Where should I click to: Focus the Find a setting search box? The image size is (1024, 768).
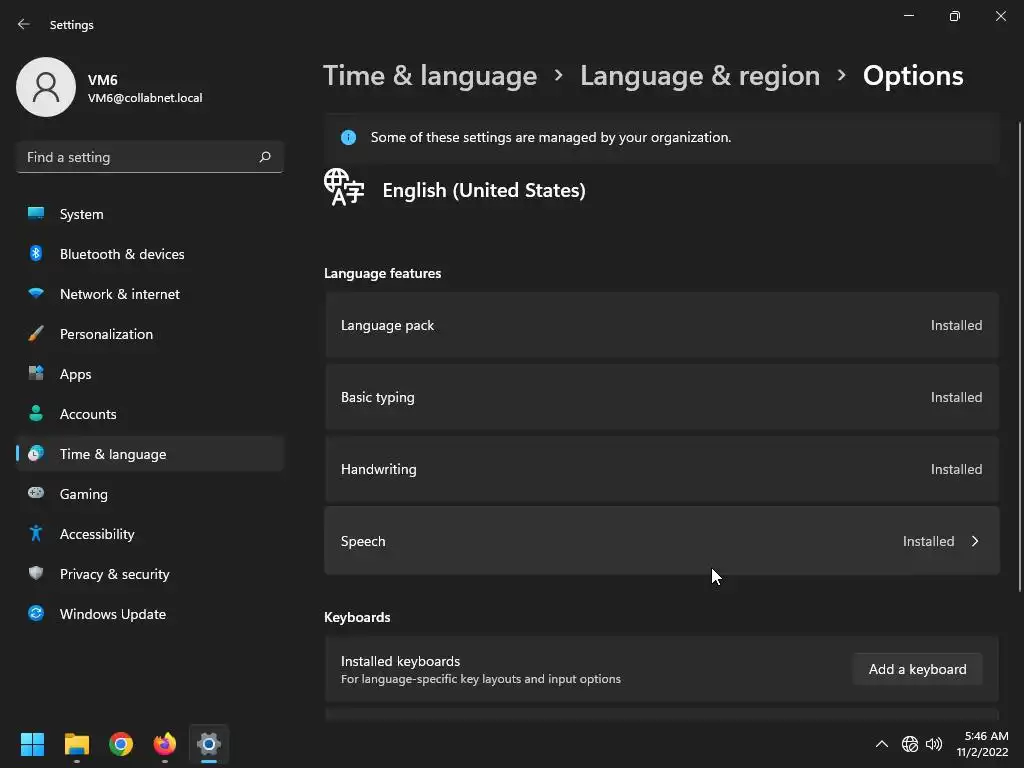(138, 157)
